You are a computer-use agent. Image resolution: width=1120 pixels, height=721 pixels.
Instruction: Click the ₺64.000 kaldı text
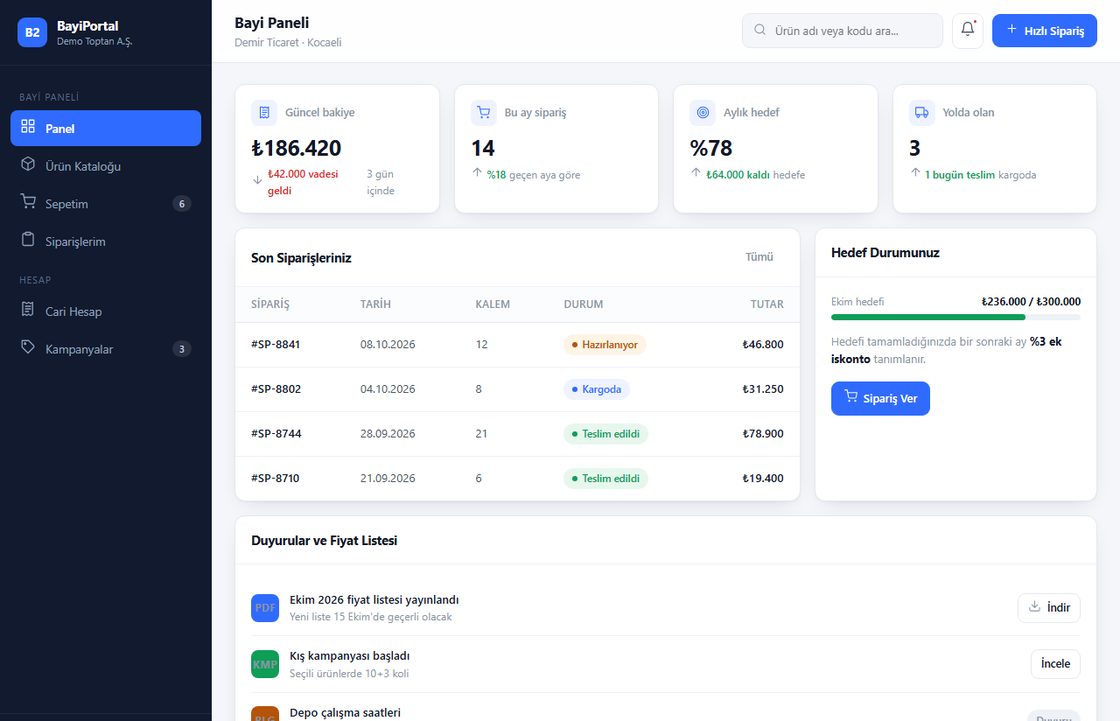[738, 175]
